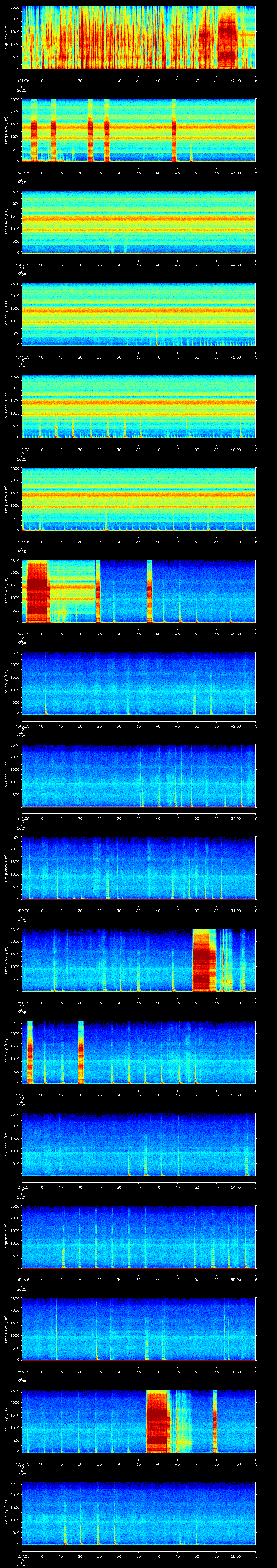
Task: Click the '1:46:05' time axis label
Action: [x=22, y=542]
